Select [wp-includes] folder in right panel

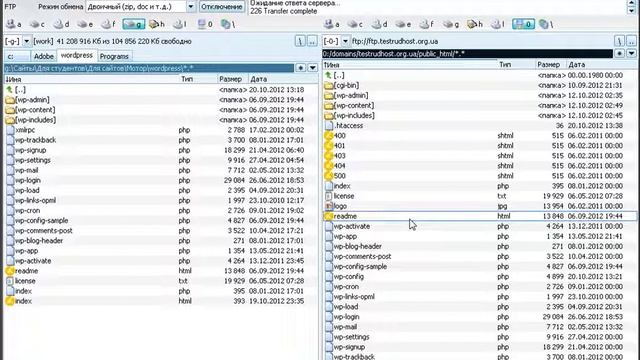(x=480, y=116)
